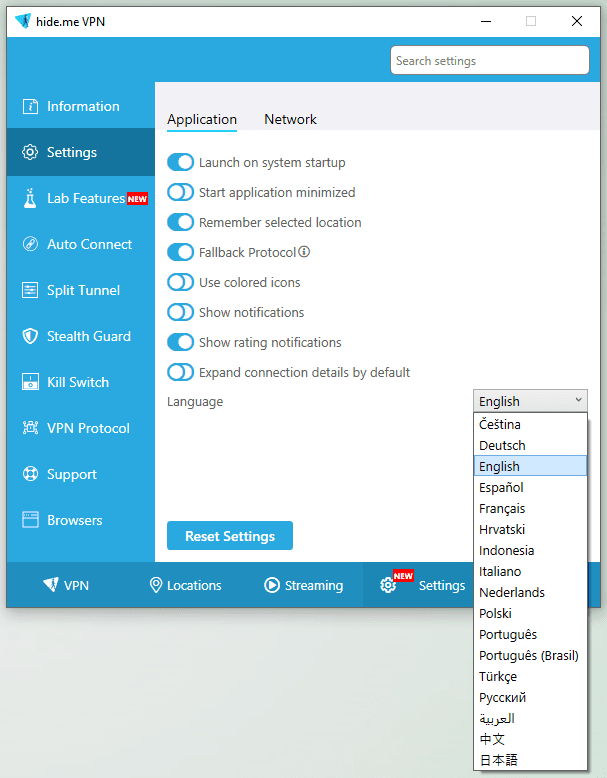Click the Browsers window icon

[x=30, y=520]
